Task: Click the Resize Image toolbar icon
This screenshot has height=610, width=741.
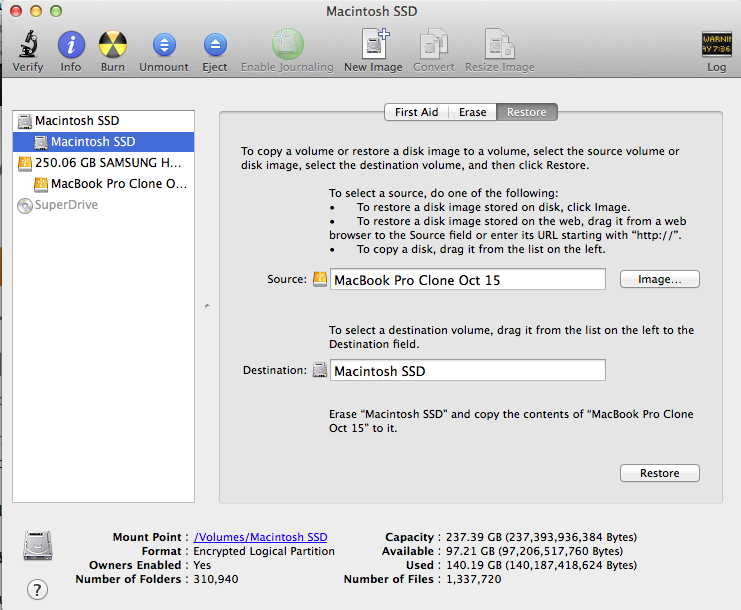Action: (499, 43)
